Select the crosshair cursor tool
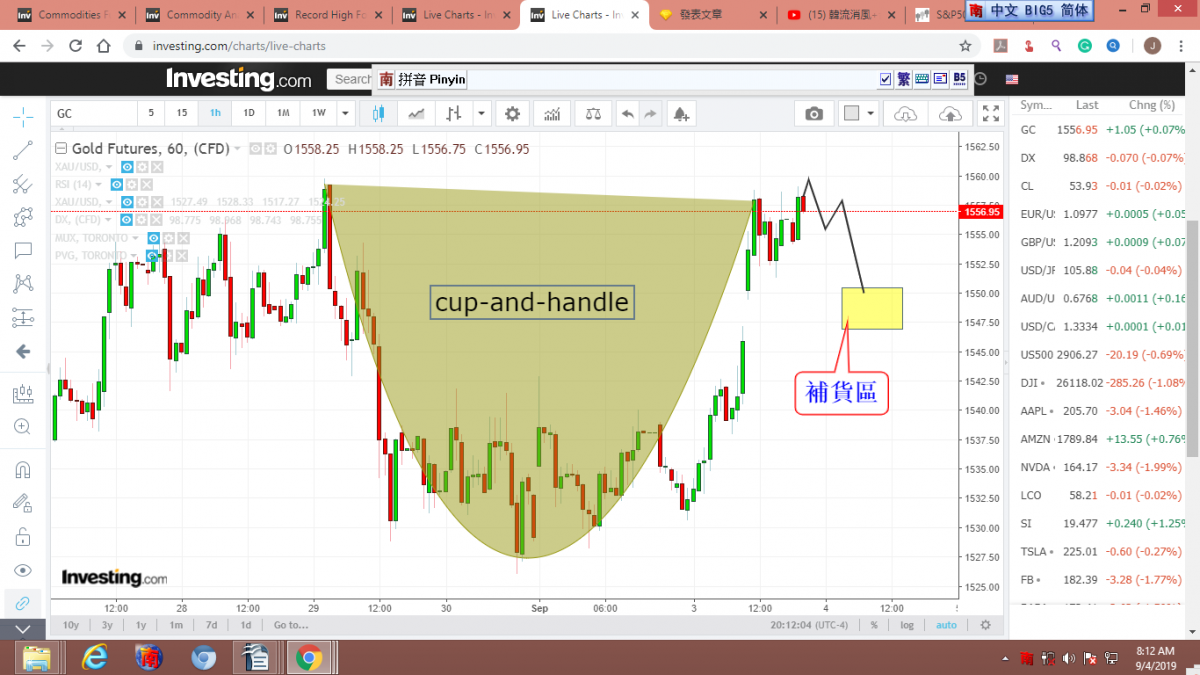Image resolution: width=1200 pixels, height=675 pixels. click(x=22, y=116)
